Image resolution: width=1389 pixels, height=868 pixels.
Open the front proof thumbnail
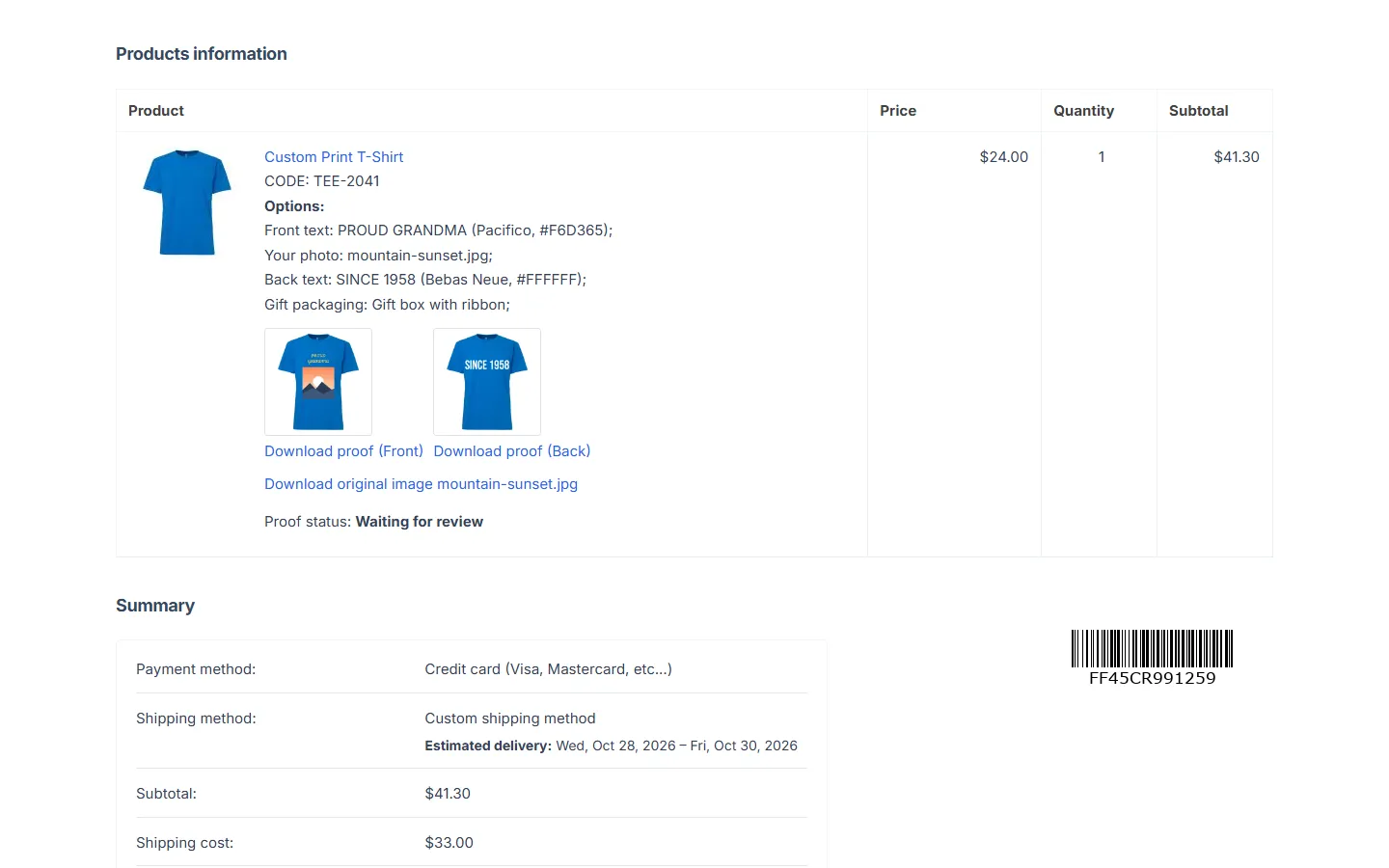coord(318,382)
